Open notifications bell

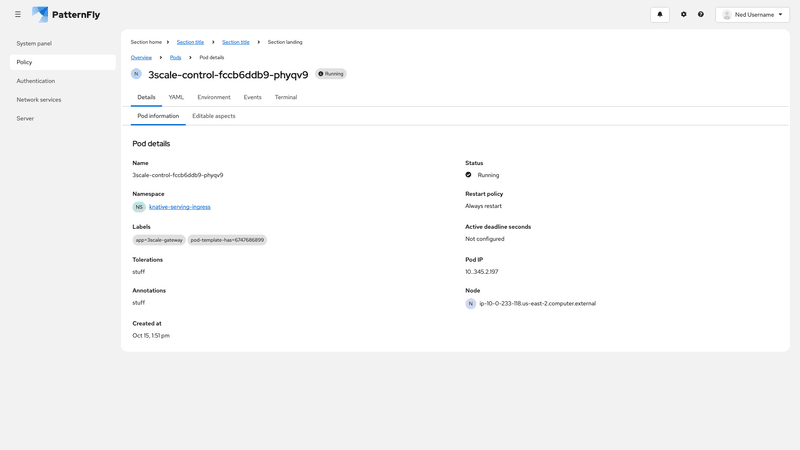click(660, 15)
